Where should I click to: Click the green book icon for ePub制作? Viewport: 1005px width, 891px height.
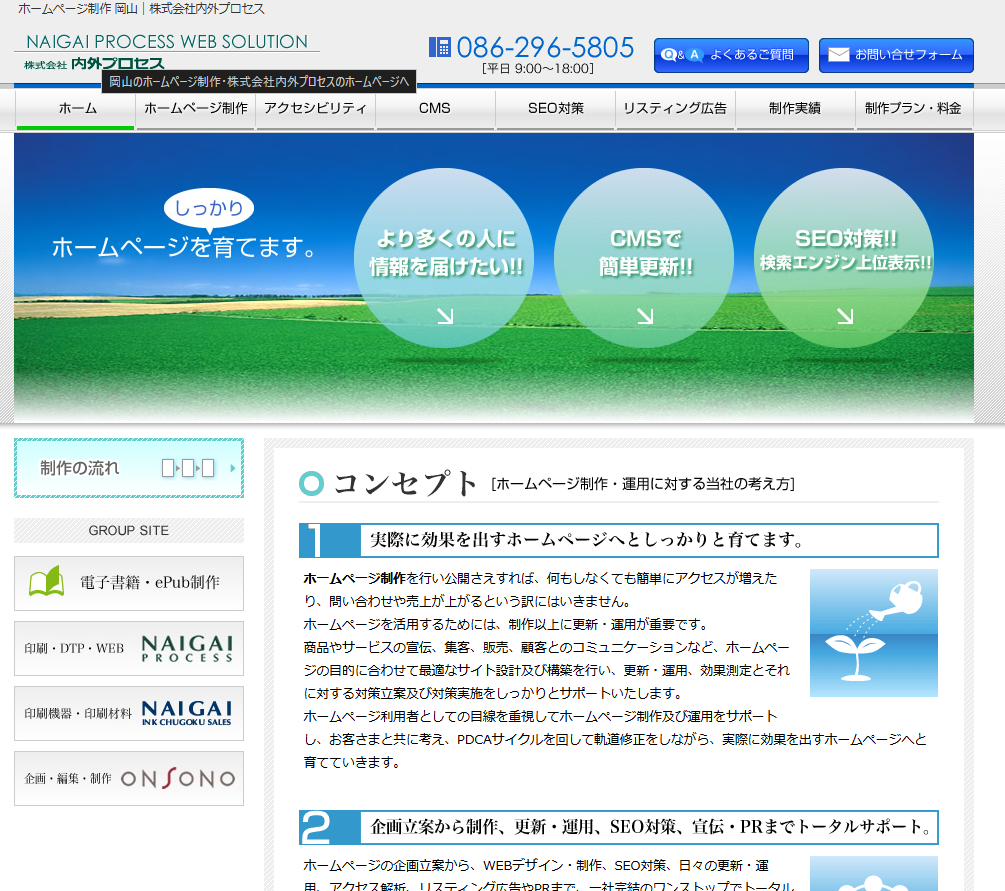[46, 582]
